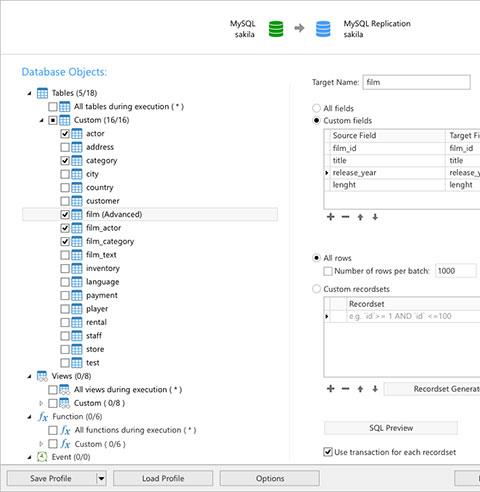Add a recordset with the plus icon
The height and width of the screenshot is (492, 480).
(330, 389)
